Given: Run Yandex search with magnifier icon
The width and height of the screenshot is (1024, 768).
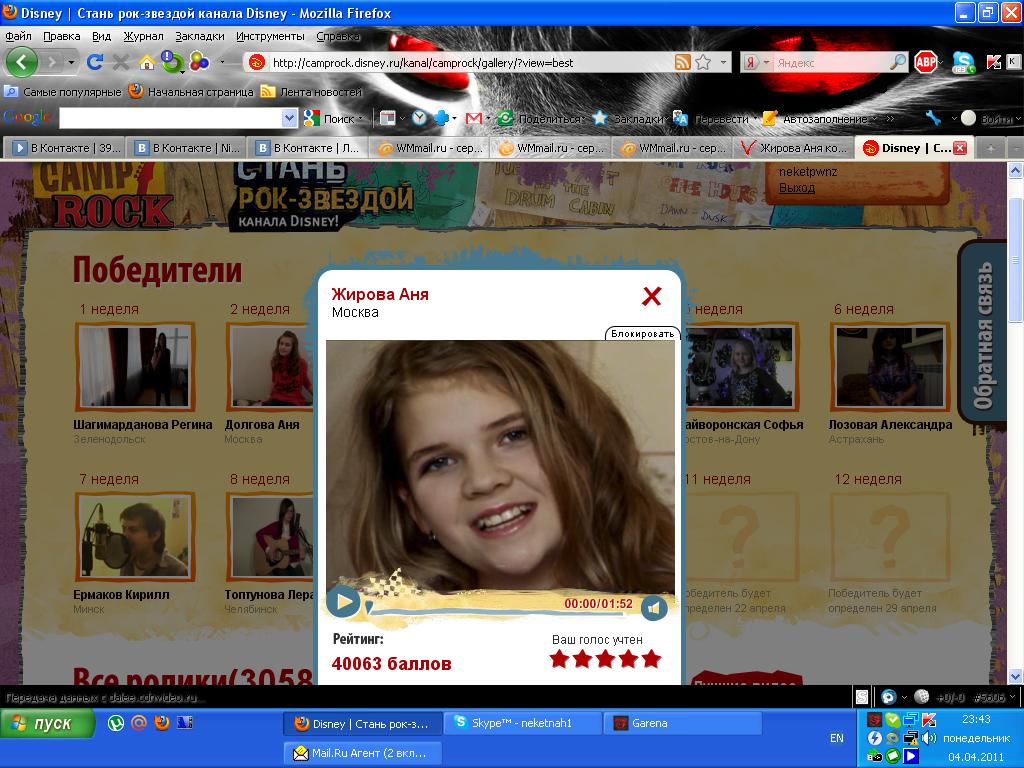Looking at the screenshot, I should click(x=899, y=62).
